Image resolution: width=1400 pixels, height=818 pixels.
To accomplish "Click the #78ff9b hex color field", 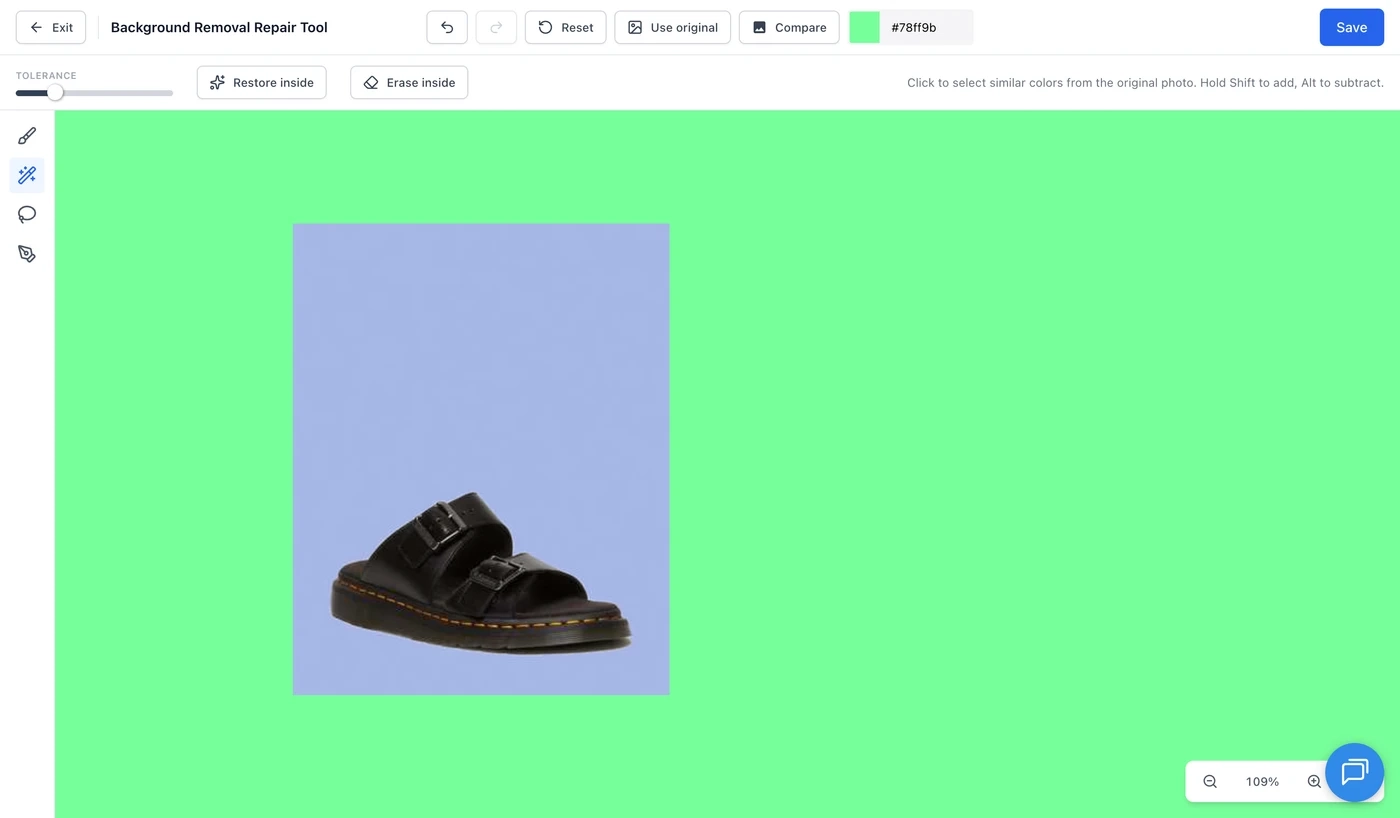I will pyautogui.click(x=926, y=27).
